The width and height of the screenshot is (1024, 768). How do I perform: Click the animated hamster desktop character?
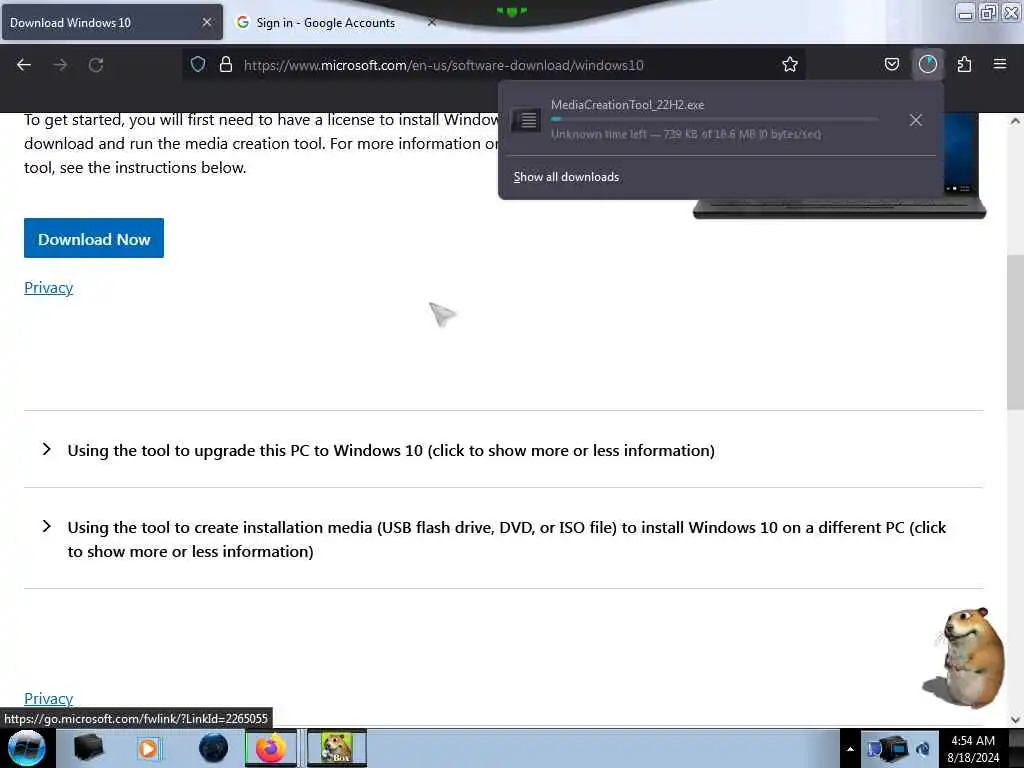(965, 658)
